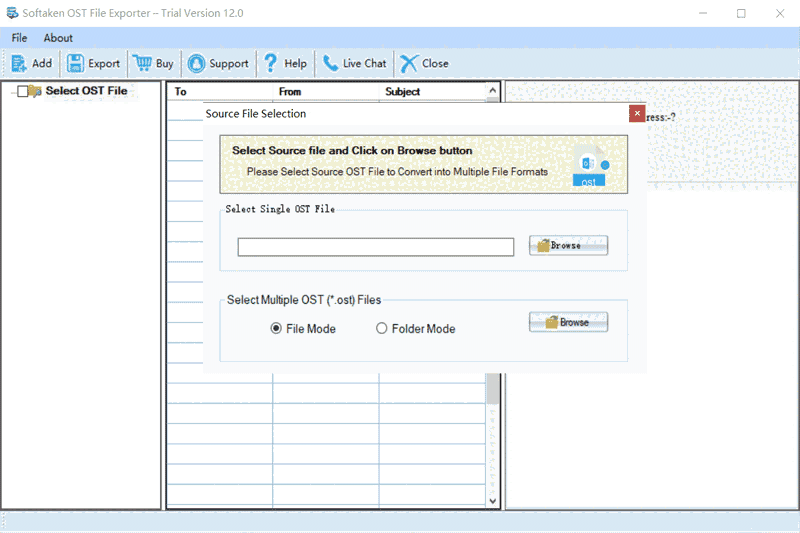Click the Help question mark icon
800x533 pixels.
tap(270, 63)
